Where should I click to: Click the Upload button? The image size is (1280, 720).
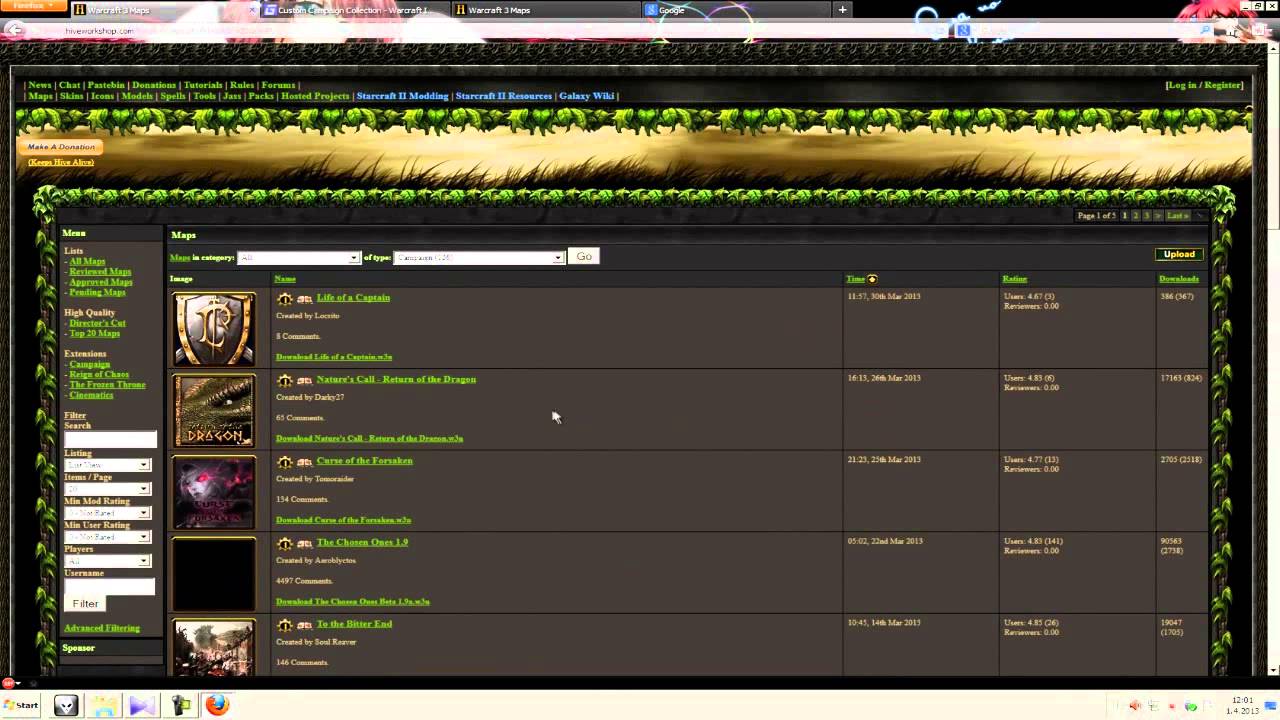[x=1179, y=254]
